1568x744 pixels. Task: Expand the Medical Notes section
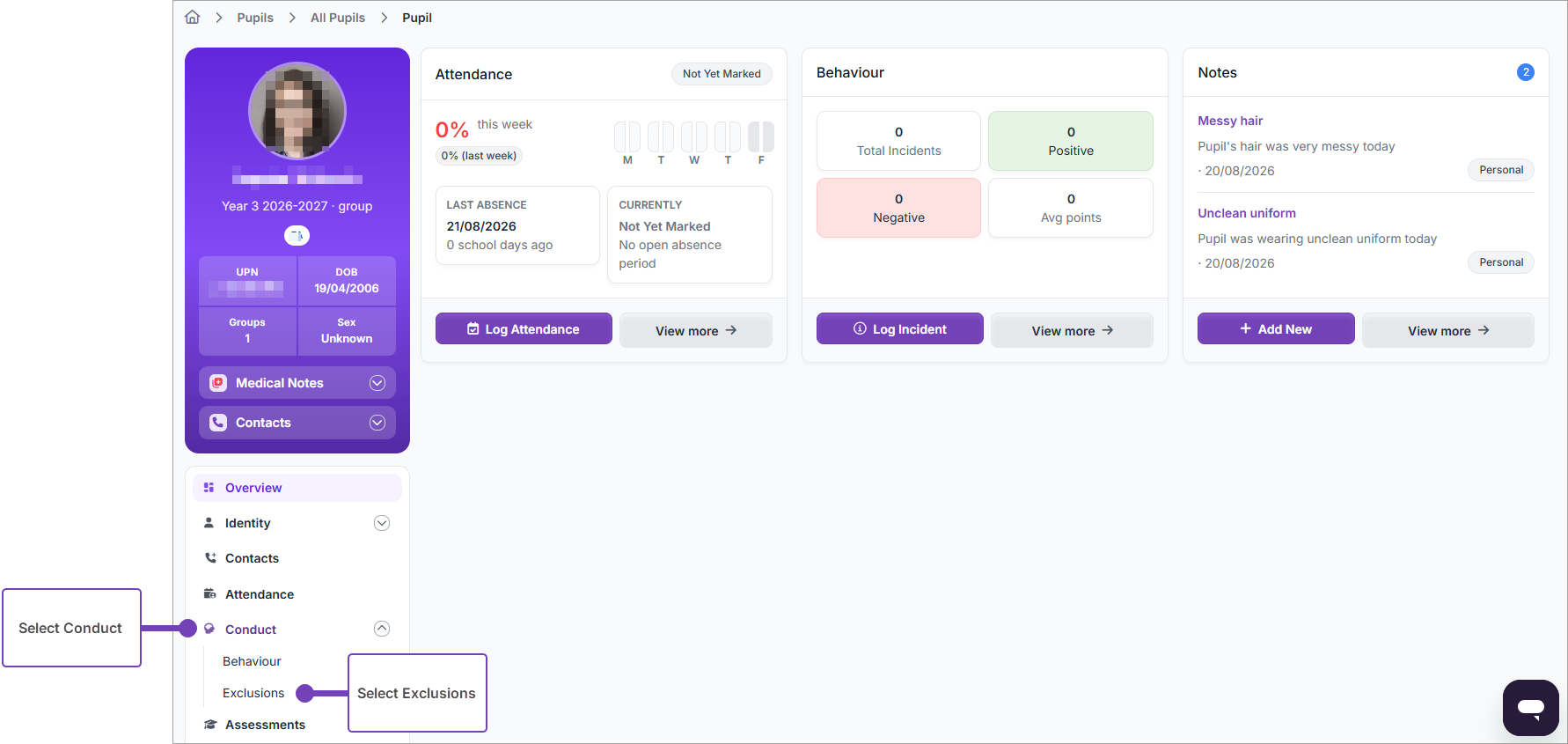click(377, 383)
